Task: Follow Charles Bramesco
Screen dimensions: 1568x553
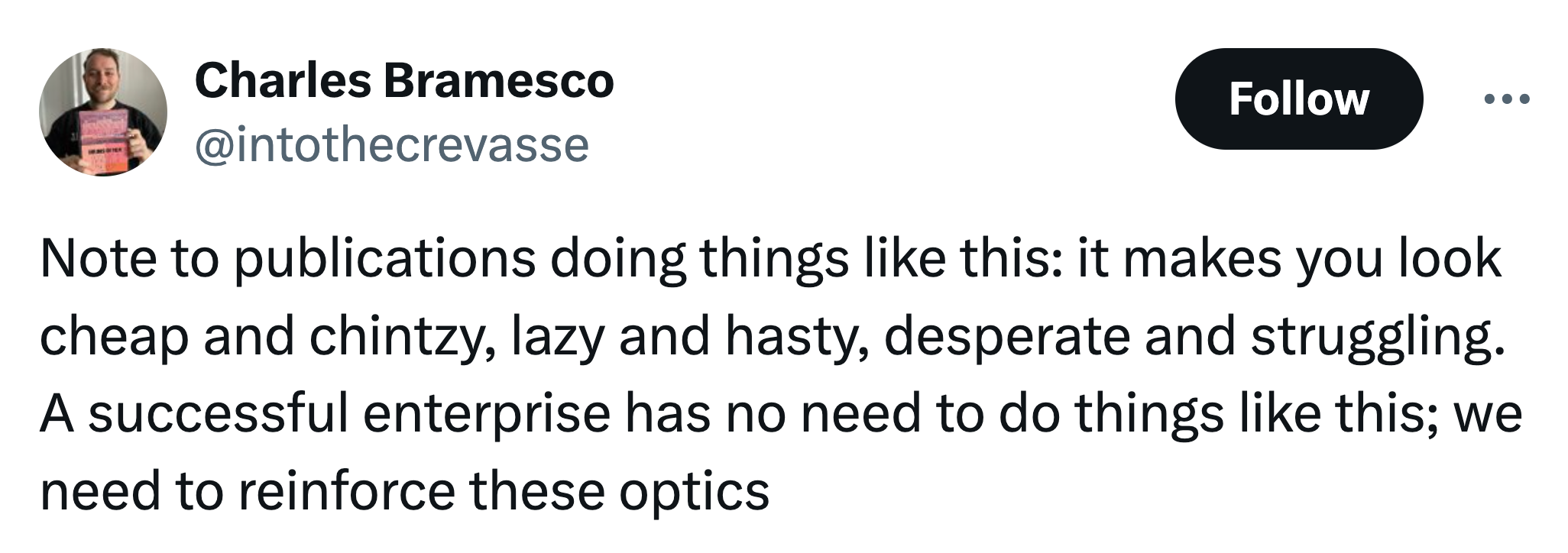Action: tap(1298, 99)
